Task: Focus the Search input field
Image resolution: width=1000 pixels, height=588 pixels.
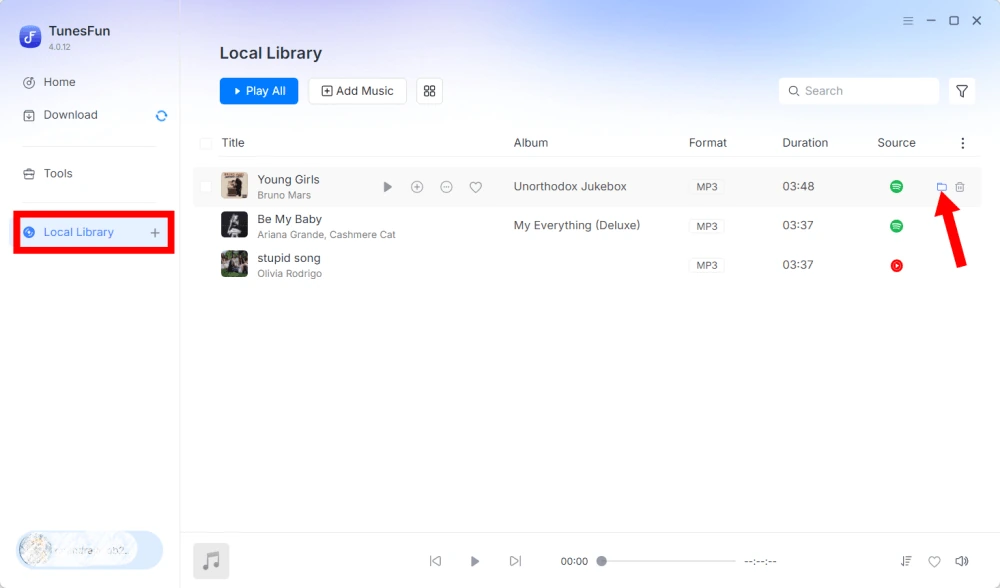Action: point(858,91)
